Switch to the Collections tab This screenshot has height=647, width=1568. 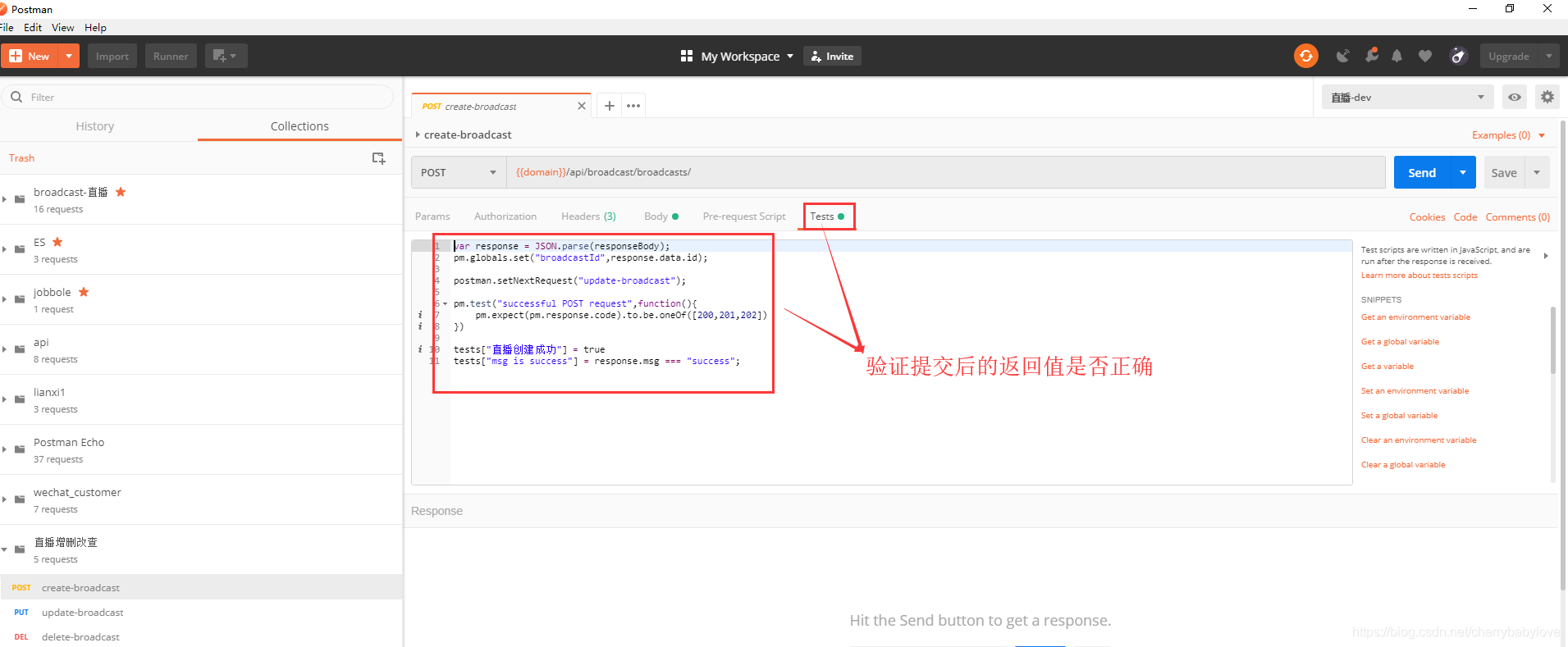pyautogui.click(x=299, y=126)
